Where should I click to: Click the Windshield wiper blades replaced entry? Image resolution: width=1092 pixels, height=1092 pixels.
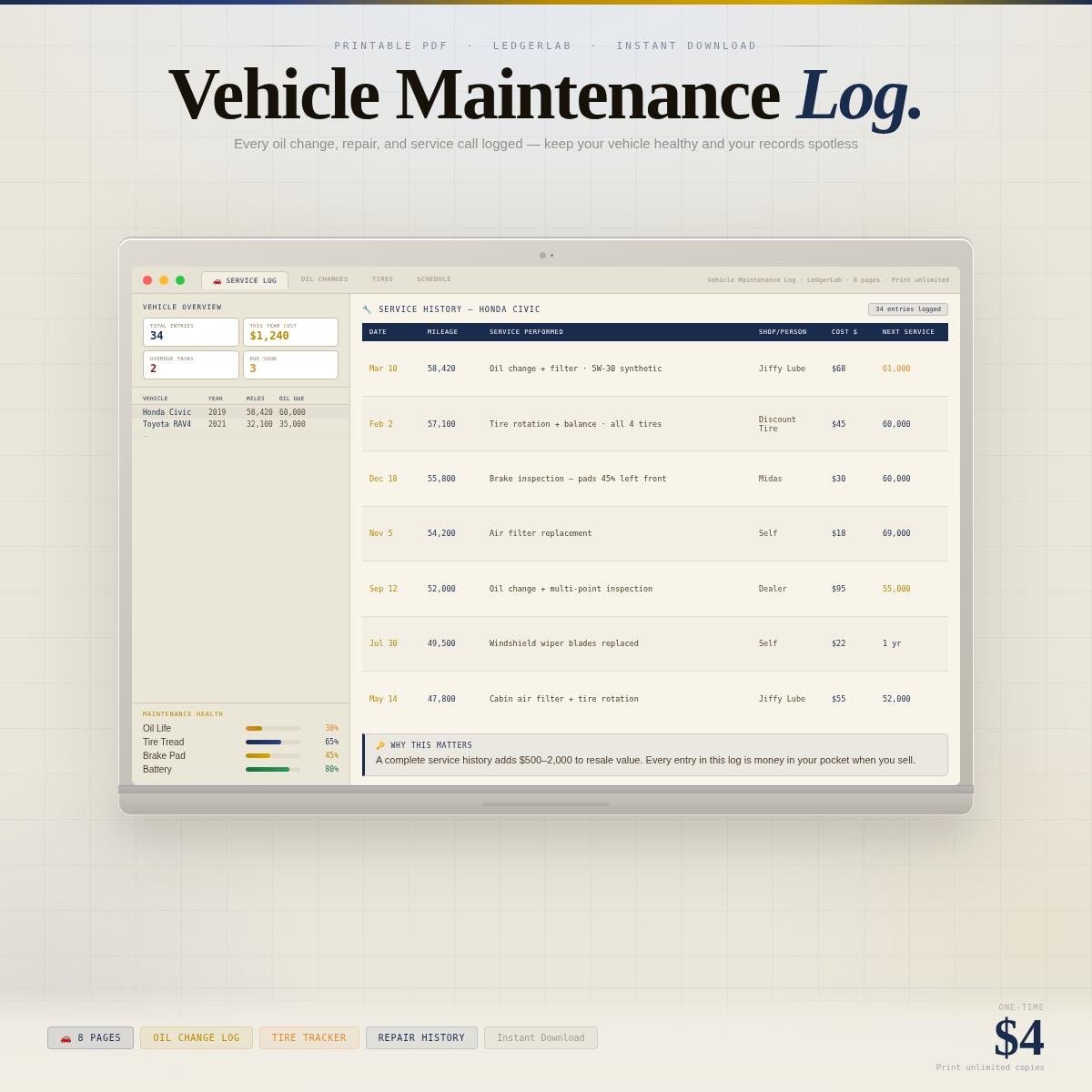click(564, 643)
